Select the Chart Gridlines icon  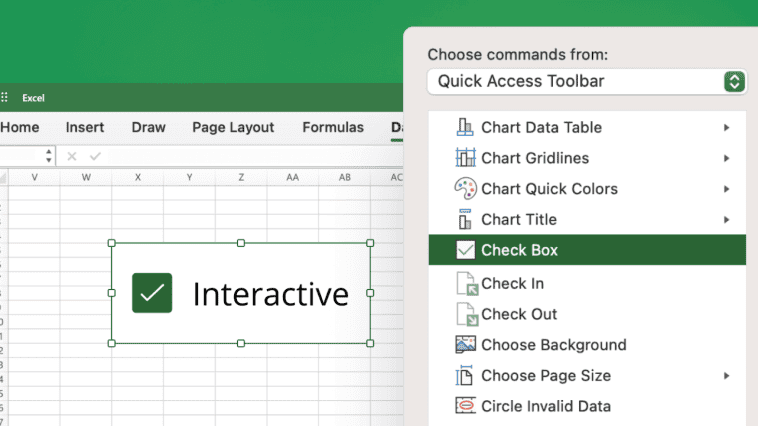pos(465,158)
